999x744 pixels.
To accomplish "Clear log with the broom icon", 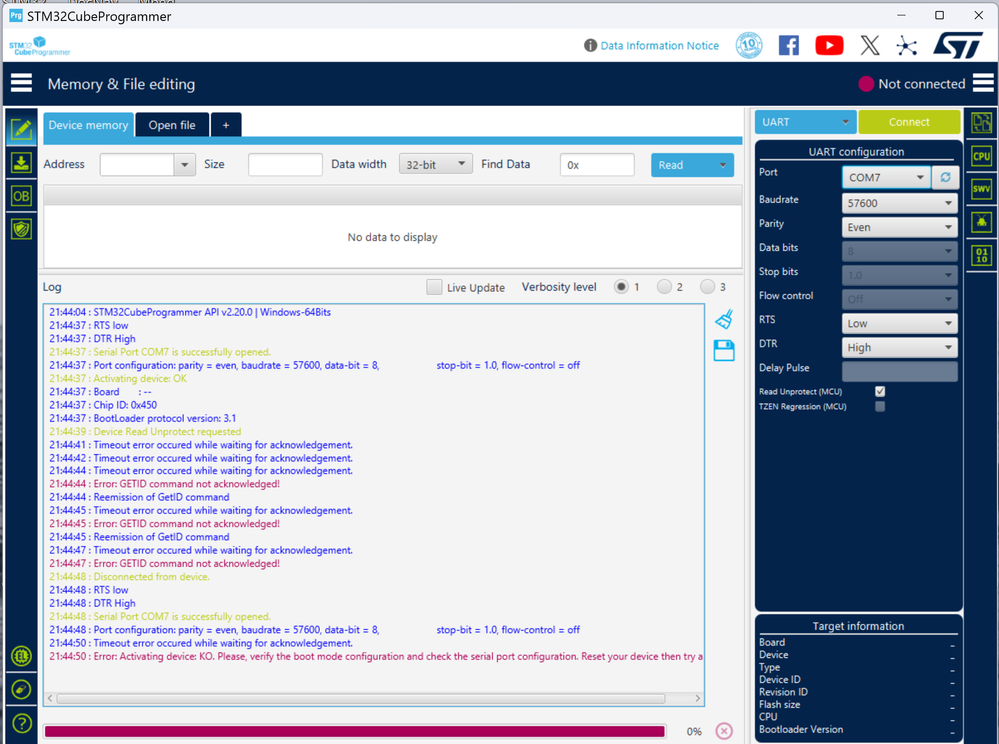I will (724, 319).
